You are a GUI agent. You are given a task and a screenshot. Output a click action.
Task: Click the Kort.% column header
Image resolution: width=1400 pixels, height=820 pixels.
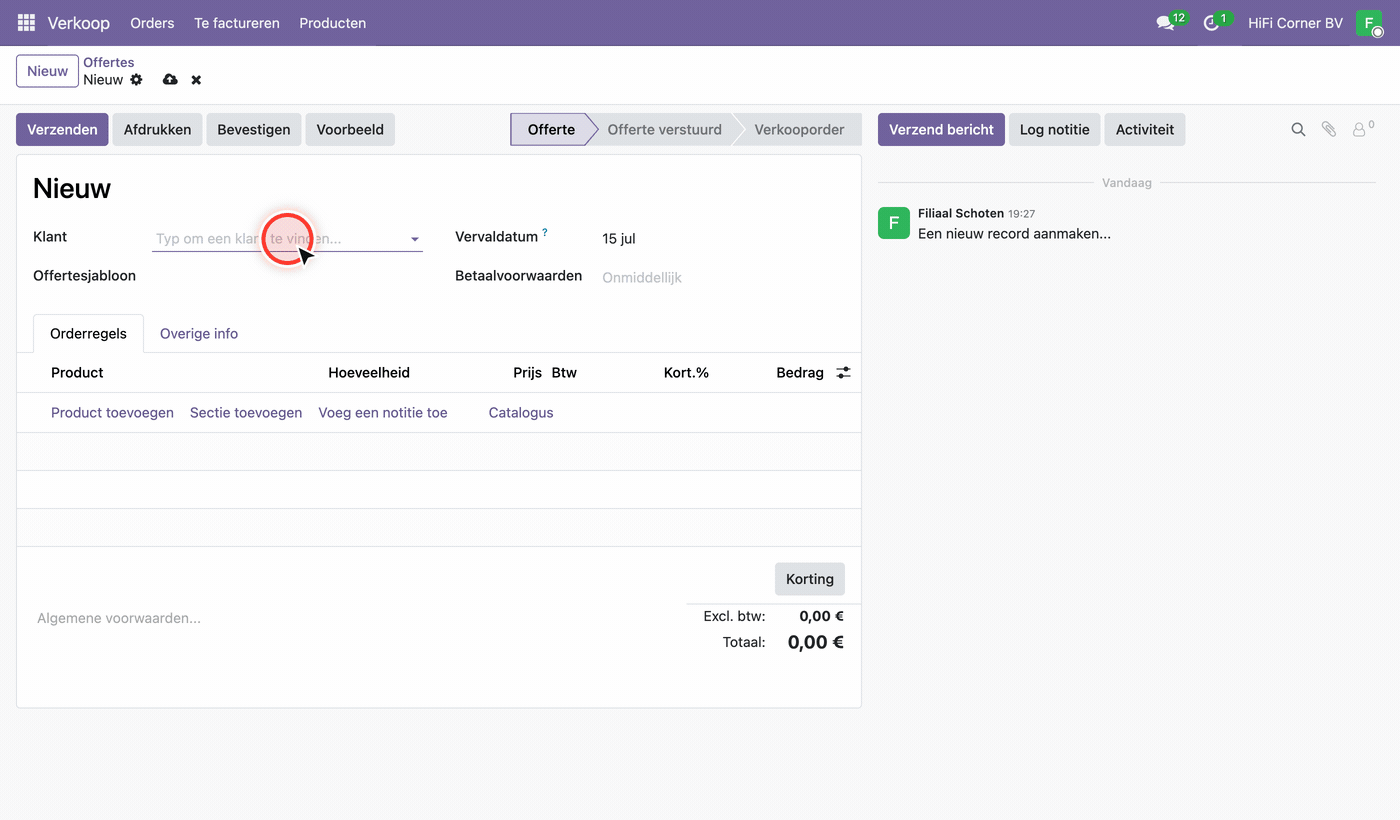pyautogui.click(x=686, y=372)
